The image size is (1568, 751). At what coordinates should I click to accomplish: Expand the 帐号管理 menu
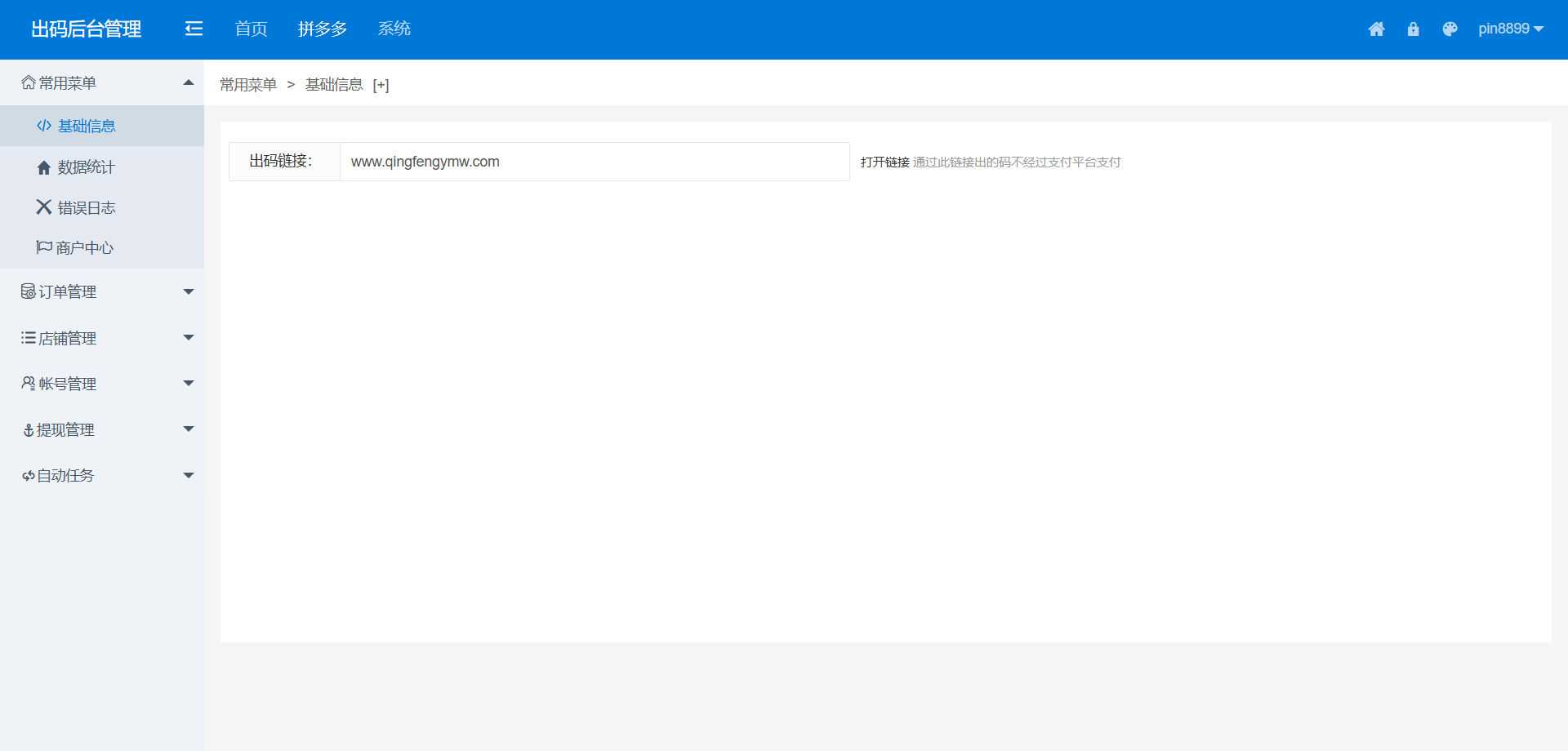click(x=102, y=384)
